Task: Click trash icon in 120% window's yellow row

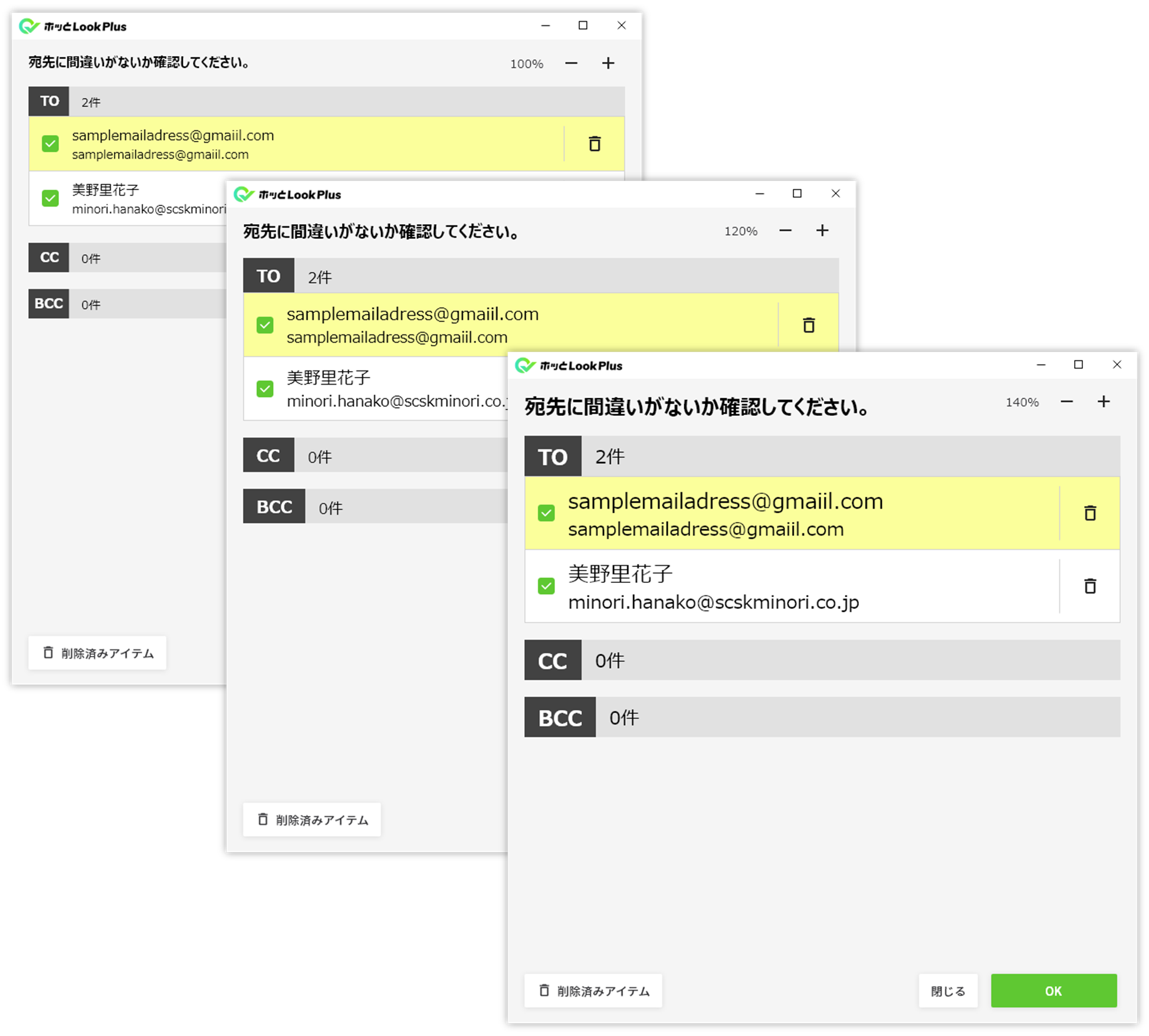Action: pyautogui.click(x=809, y=325)
